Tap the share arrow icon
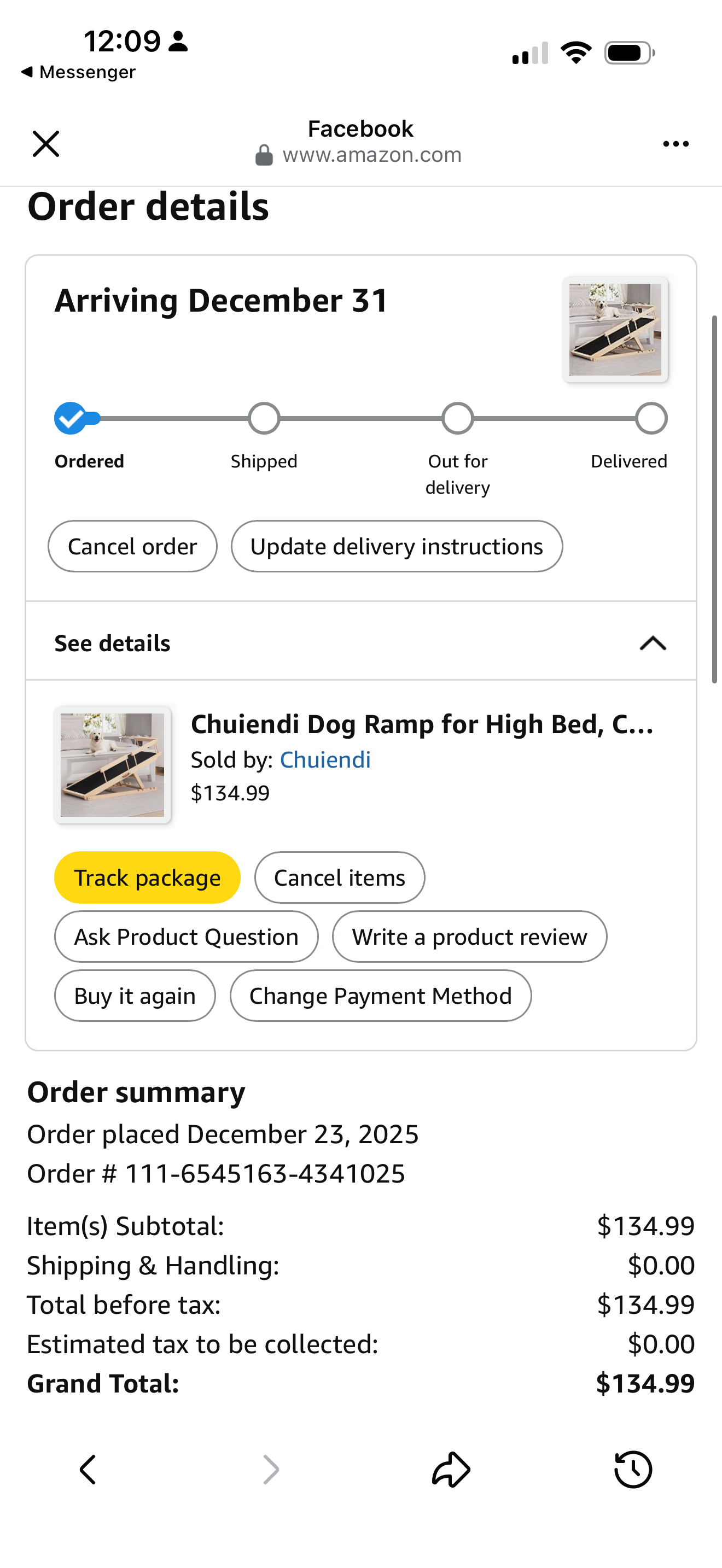 (451, 1470)
